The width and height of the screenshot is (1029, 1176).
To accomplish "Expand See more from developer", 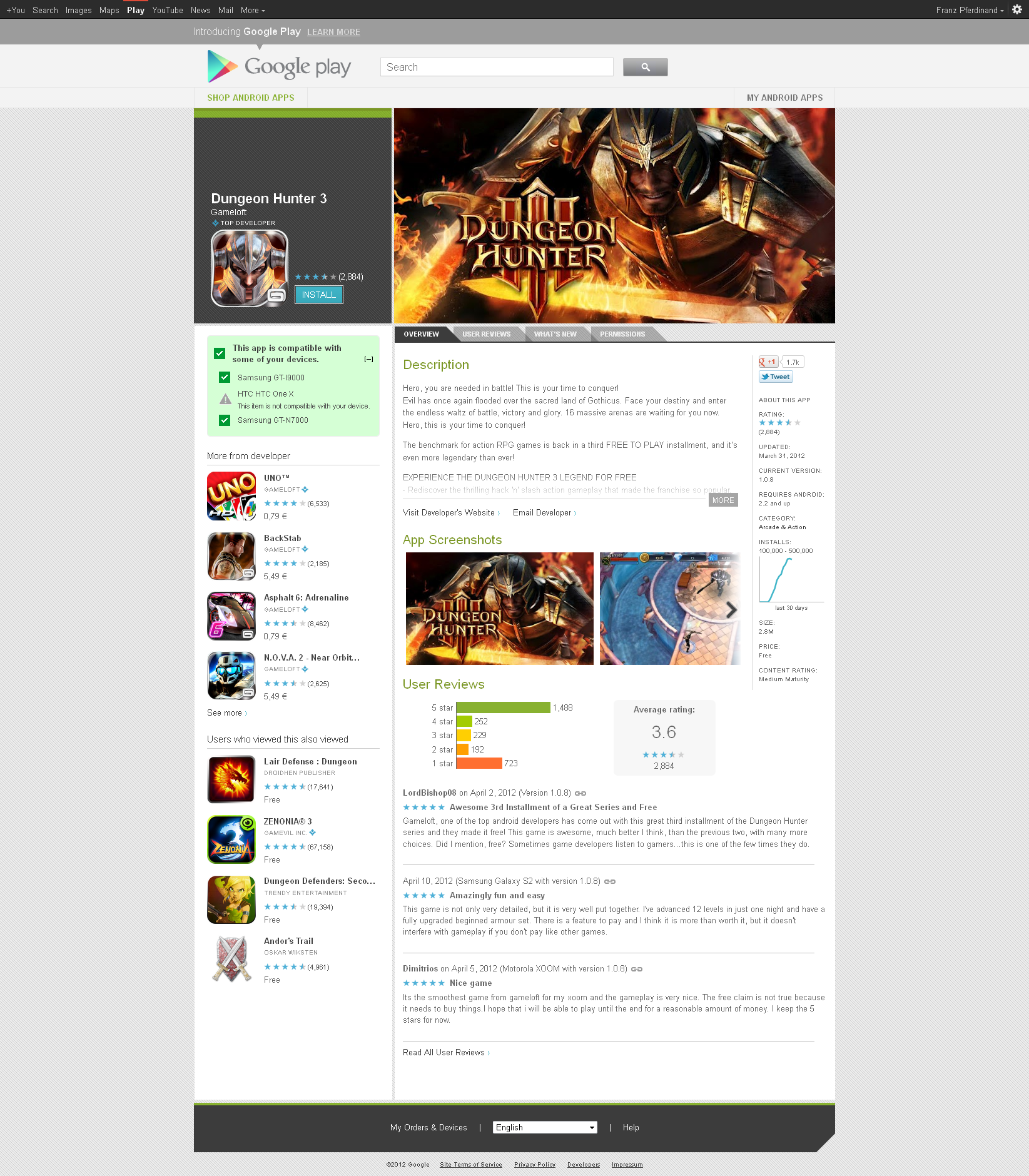I will 227,713.
